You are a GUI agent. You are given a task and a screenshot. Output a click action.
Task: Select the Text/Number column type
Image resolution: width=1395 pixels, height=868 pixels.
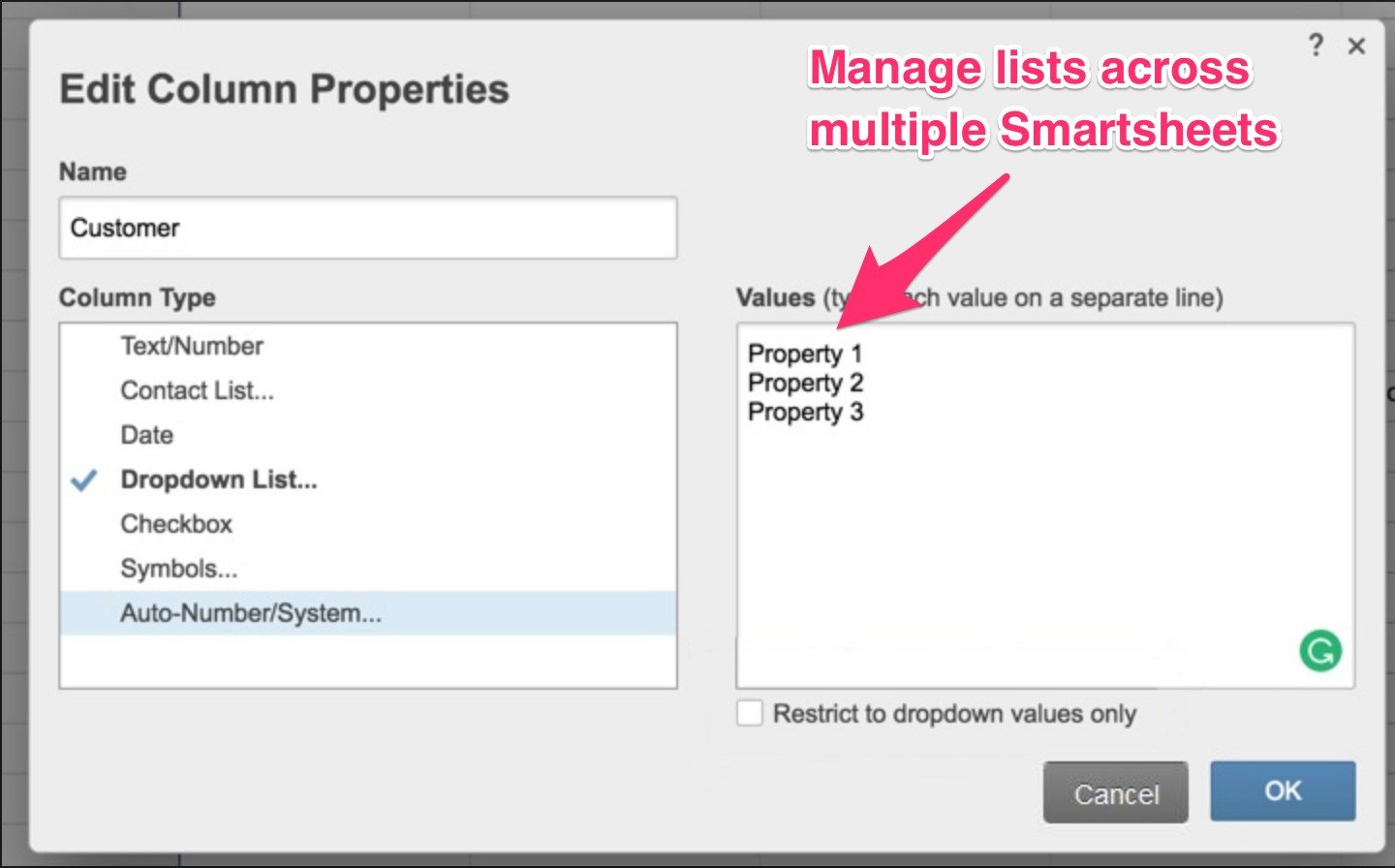point(192,346)
